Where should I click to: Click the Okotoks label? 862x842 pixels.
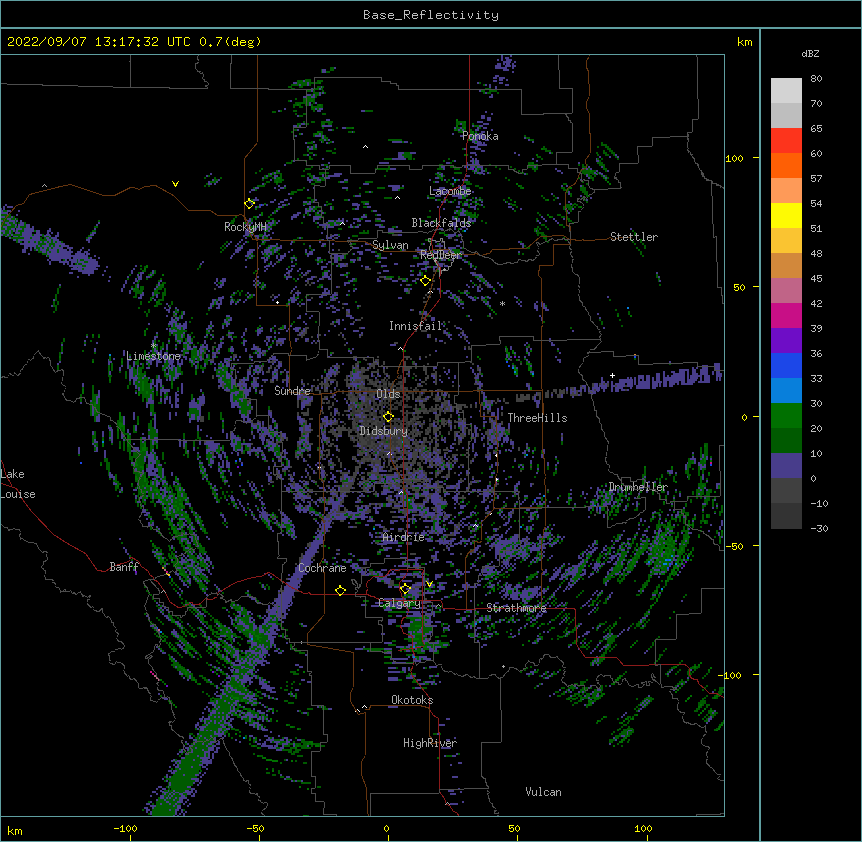tap(412, 700)
